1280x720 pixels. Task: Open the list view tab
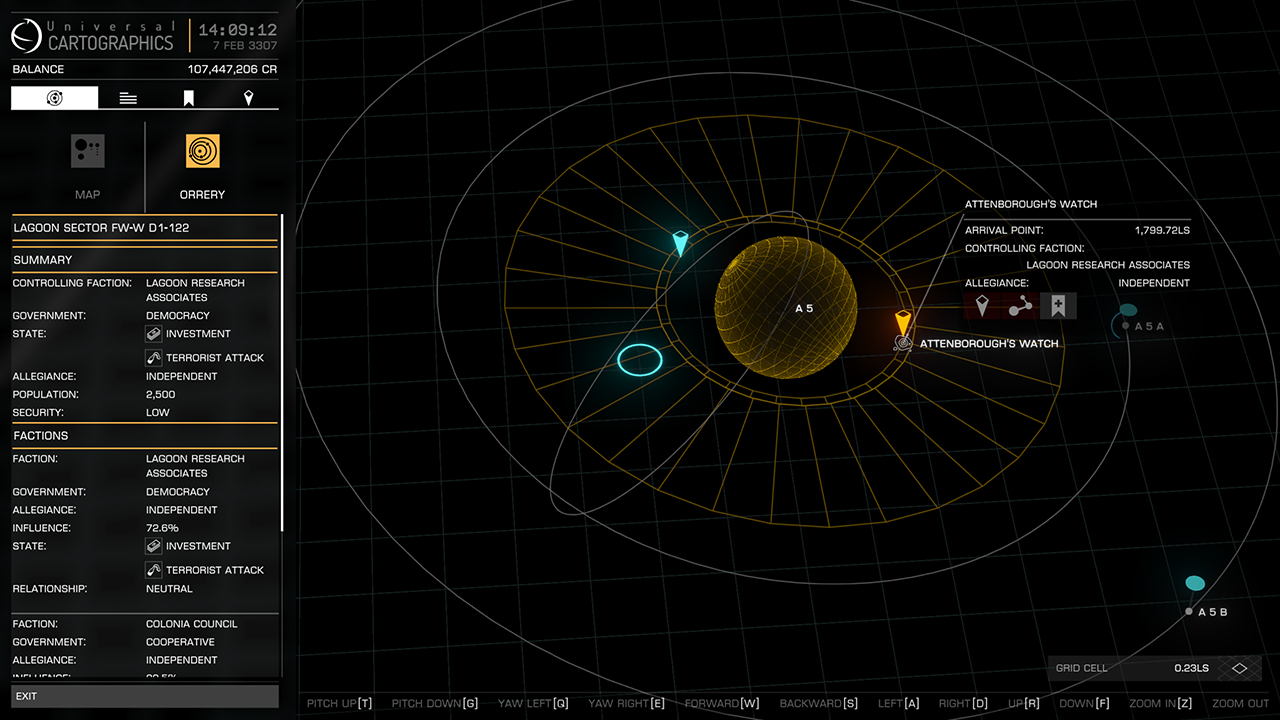[128, 98]
